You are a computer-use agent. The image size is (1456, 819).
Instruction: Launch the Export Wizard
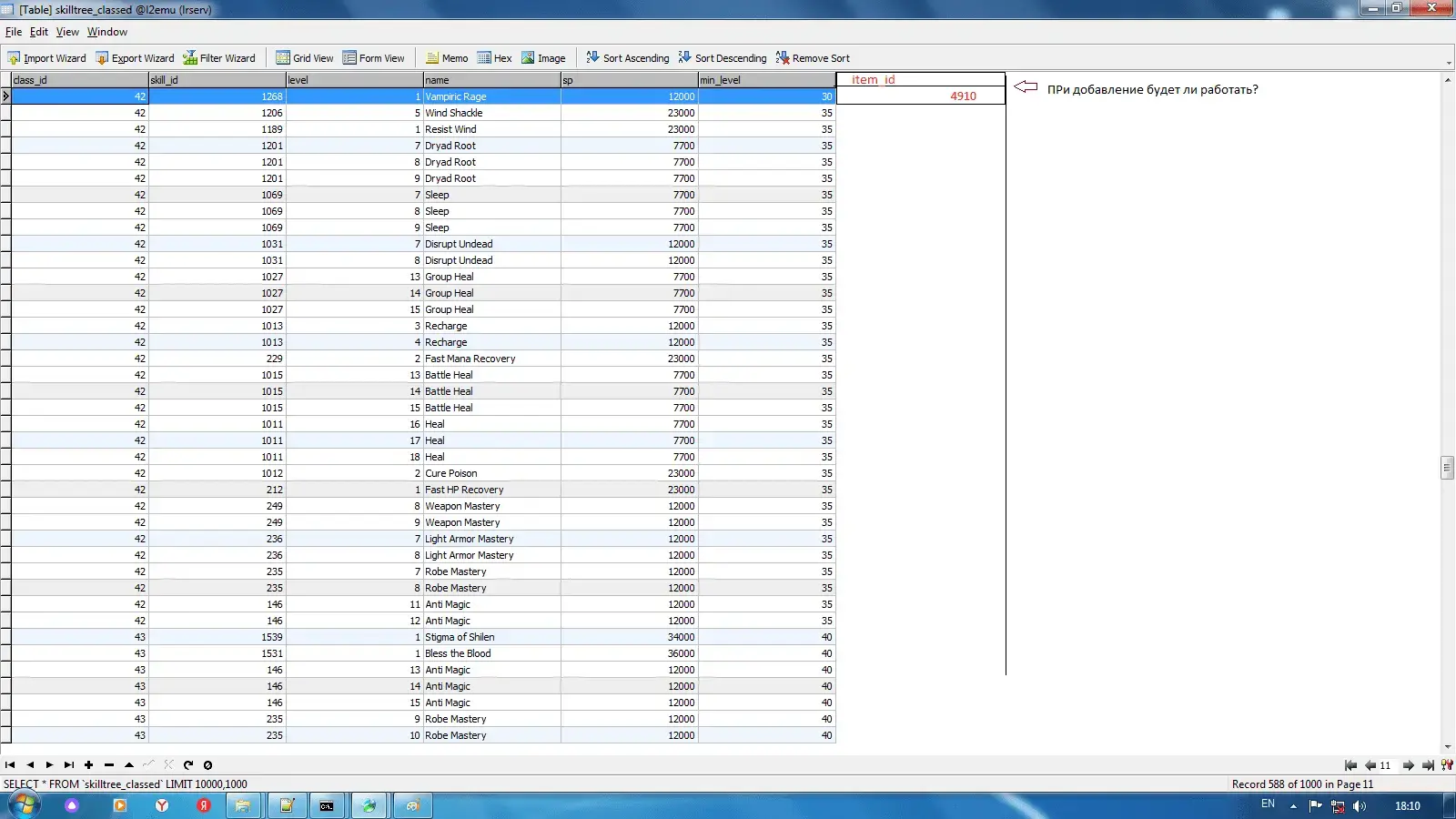[x=135, y=58]
